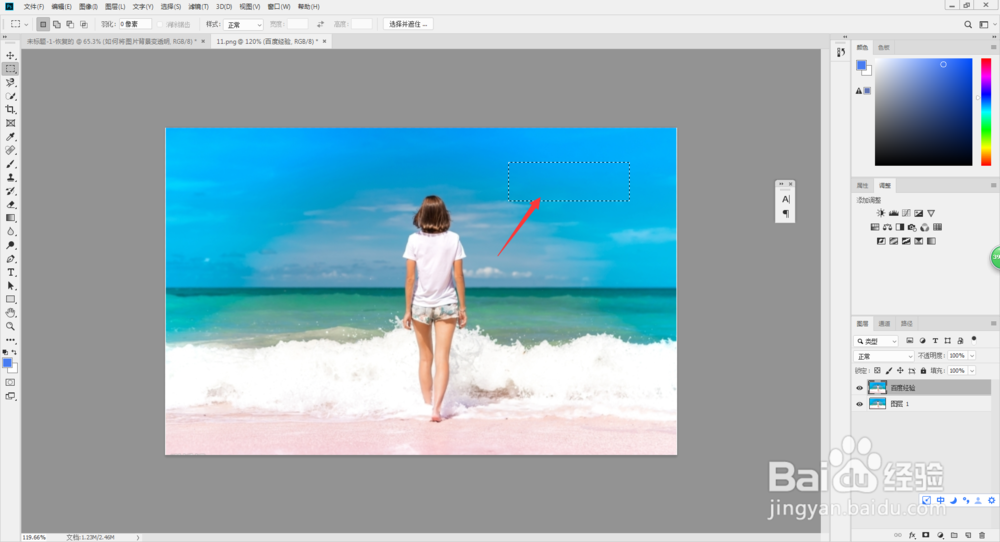Open the layer filter 类型 dropdown

pyautogui.click(x=876, y=341)
